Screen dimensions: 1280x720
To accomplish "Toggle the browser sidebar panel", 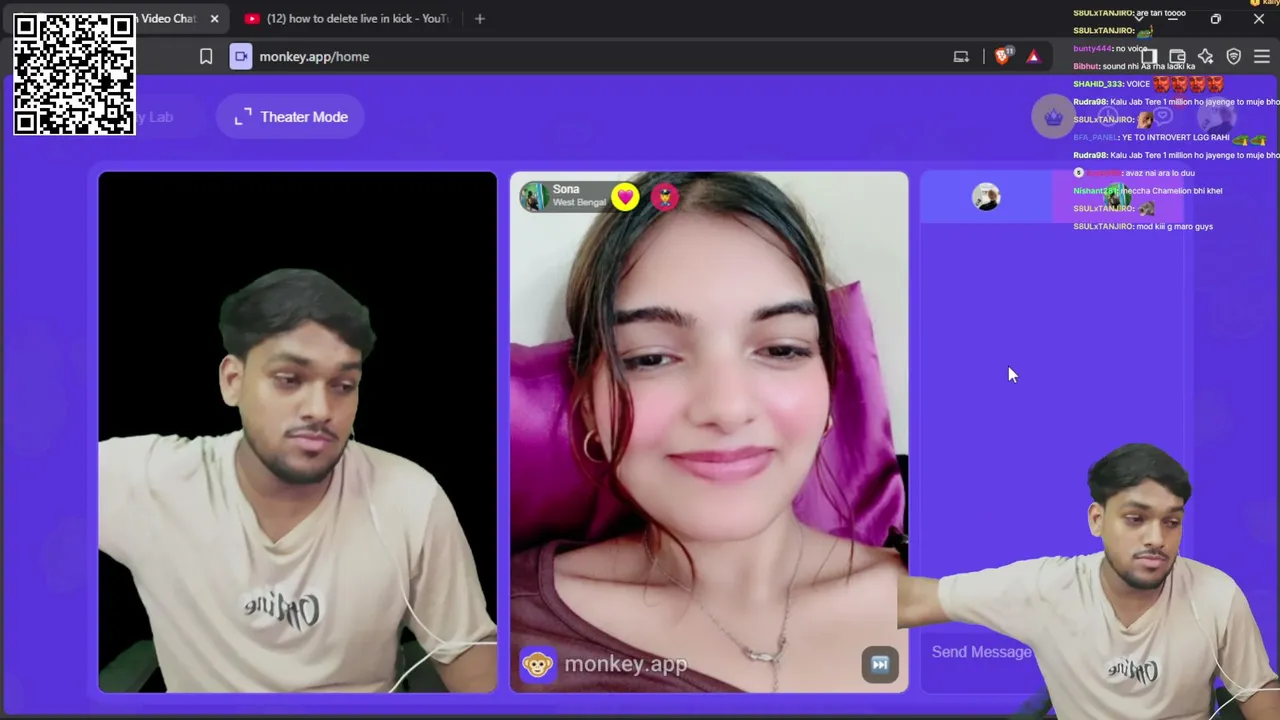I will [1149, 57].
